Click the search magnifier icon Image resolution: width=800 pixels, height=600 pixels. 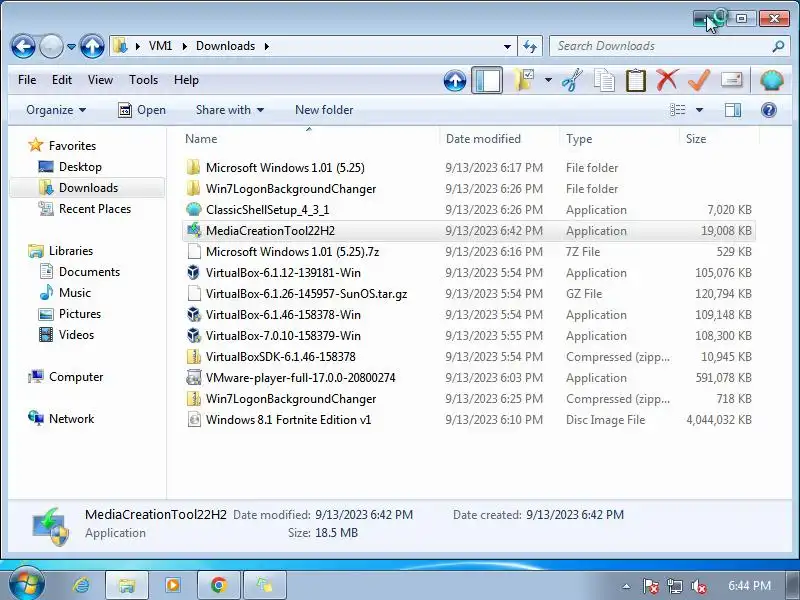click(778, 46)
